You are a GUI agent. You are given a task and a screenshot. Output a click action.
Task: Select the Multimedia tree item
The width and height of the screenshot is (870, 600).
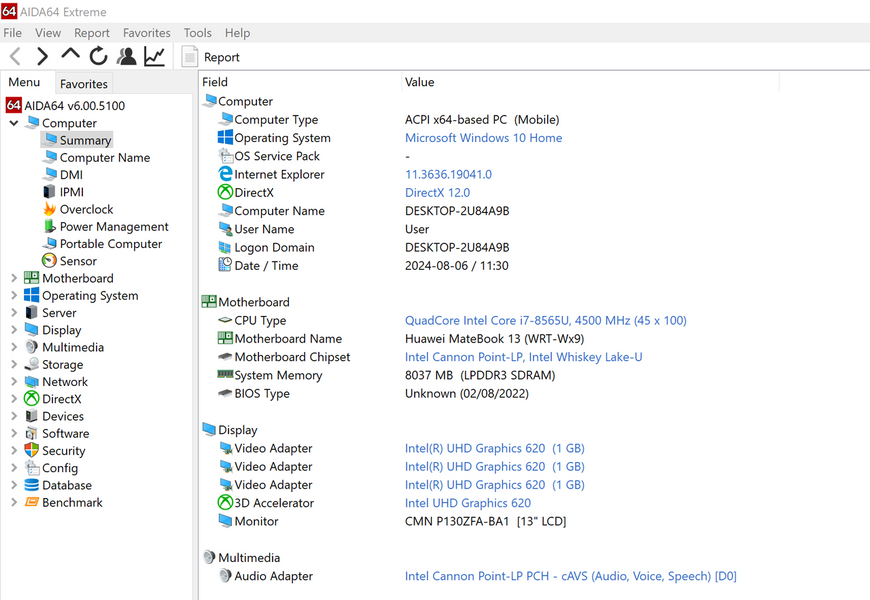73,347
